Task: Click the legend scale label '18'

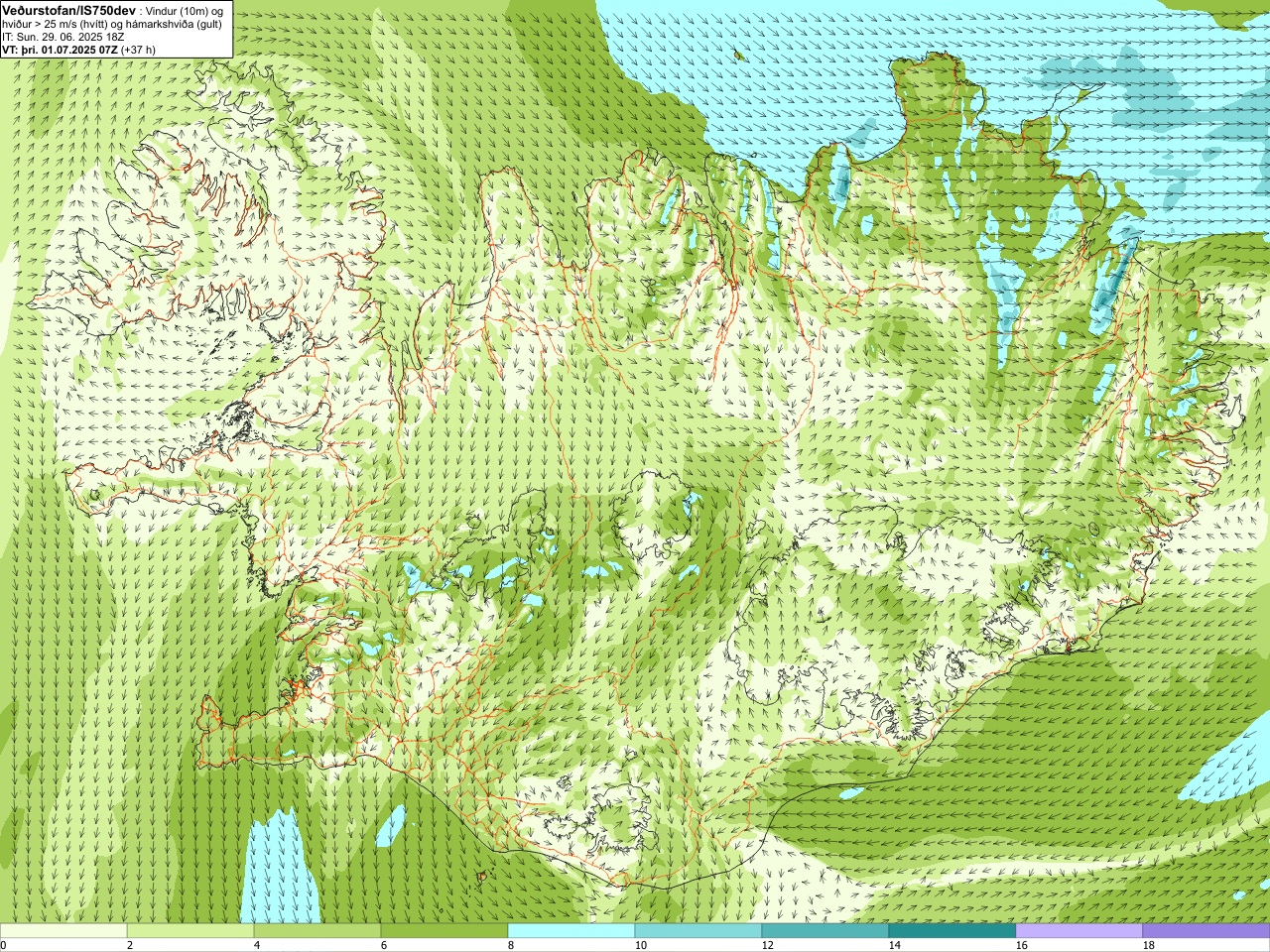Action: point(1149,945)
